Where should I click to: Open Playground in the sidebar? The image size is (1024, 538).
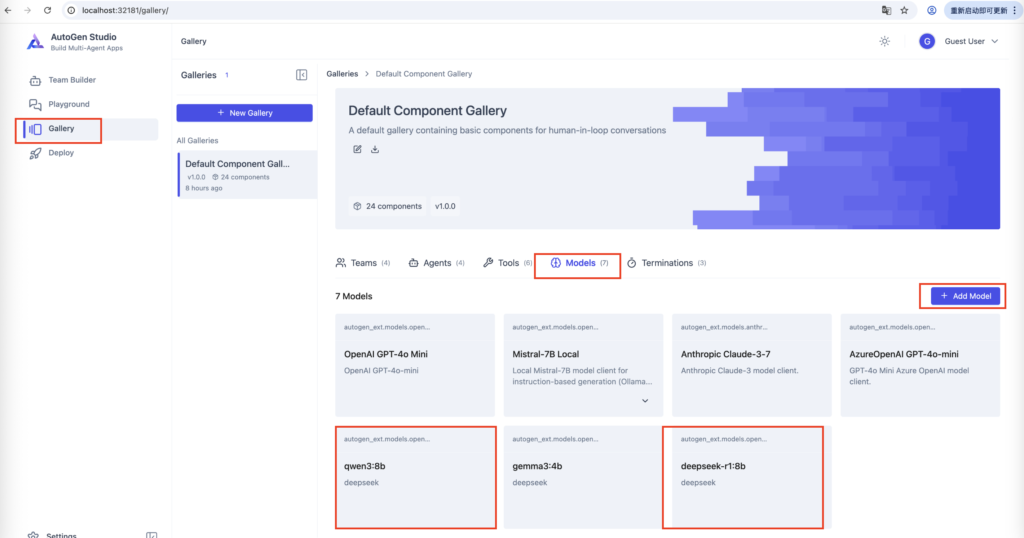(59, 104)
